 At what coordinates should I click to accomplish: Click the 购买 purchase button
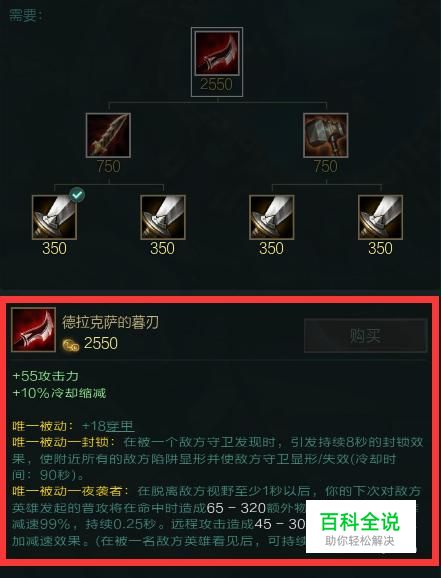365,336
